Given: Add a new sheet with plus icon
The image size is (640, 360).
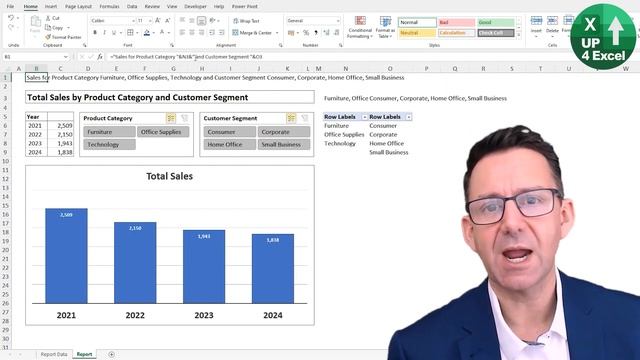Looking at the screenshot, I should (x=111, y=354).
